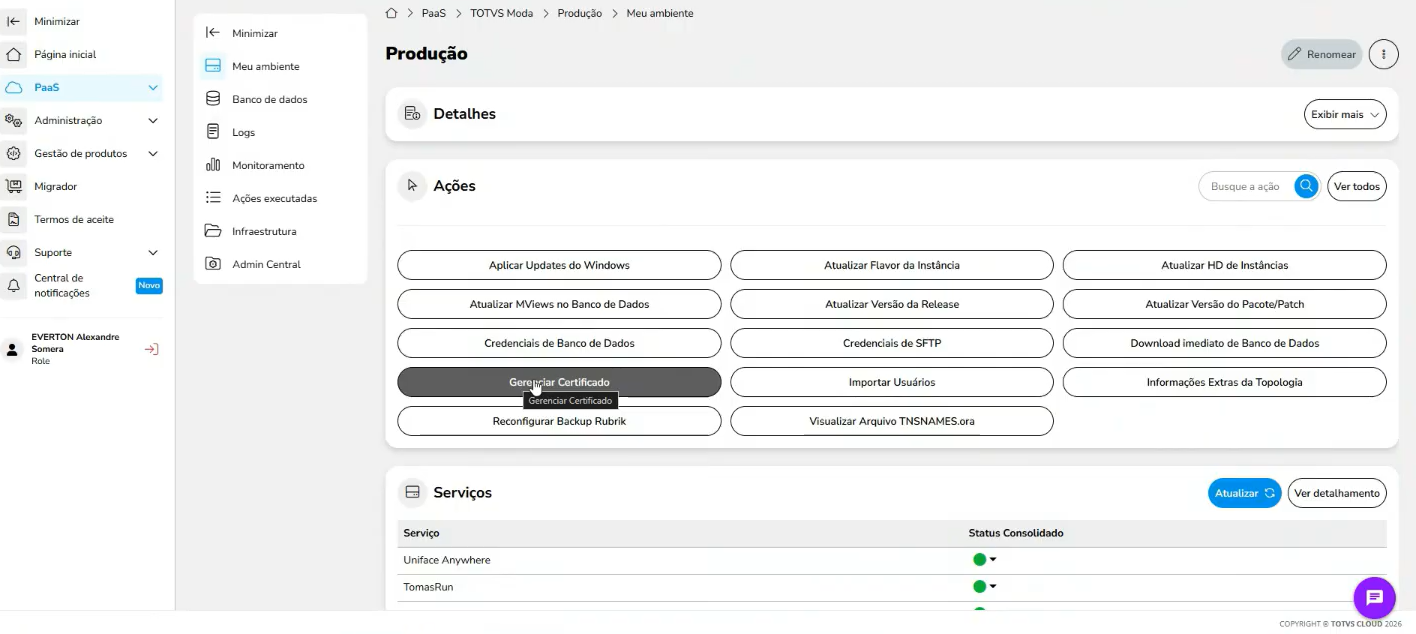
Task: Go to Produção breadcrumb link
Action: point(580,13)
